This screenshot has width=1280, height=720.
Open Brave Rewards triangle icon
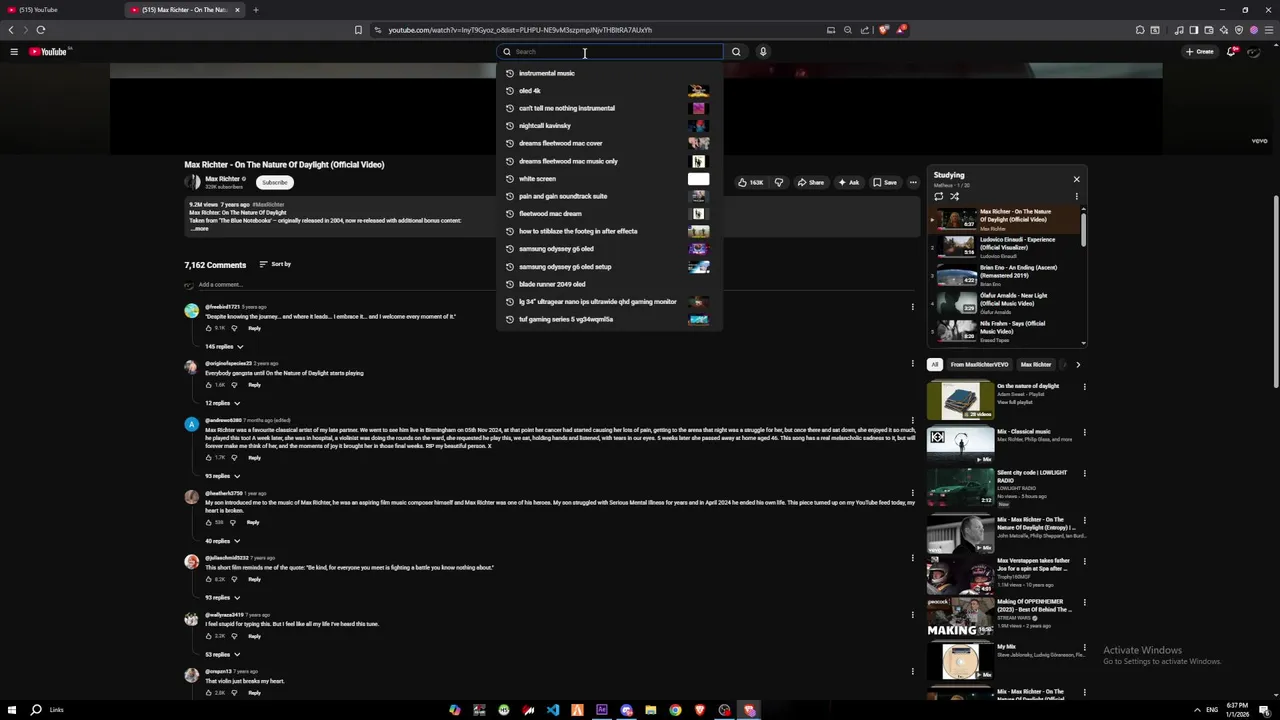pyautogui.click(x=901, y=30)
